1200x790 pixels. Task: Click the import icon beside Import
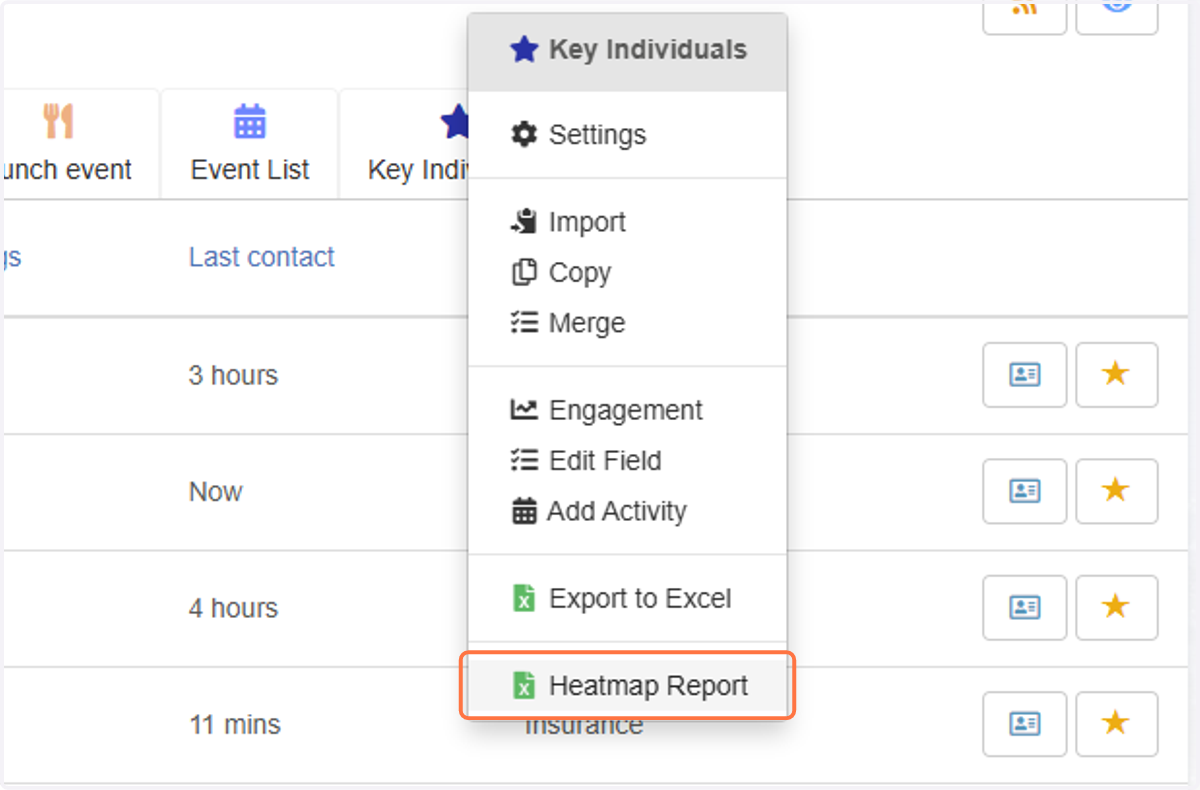(524, 222)
